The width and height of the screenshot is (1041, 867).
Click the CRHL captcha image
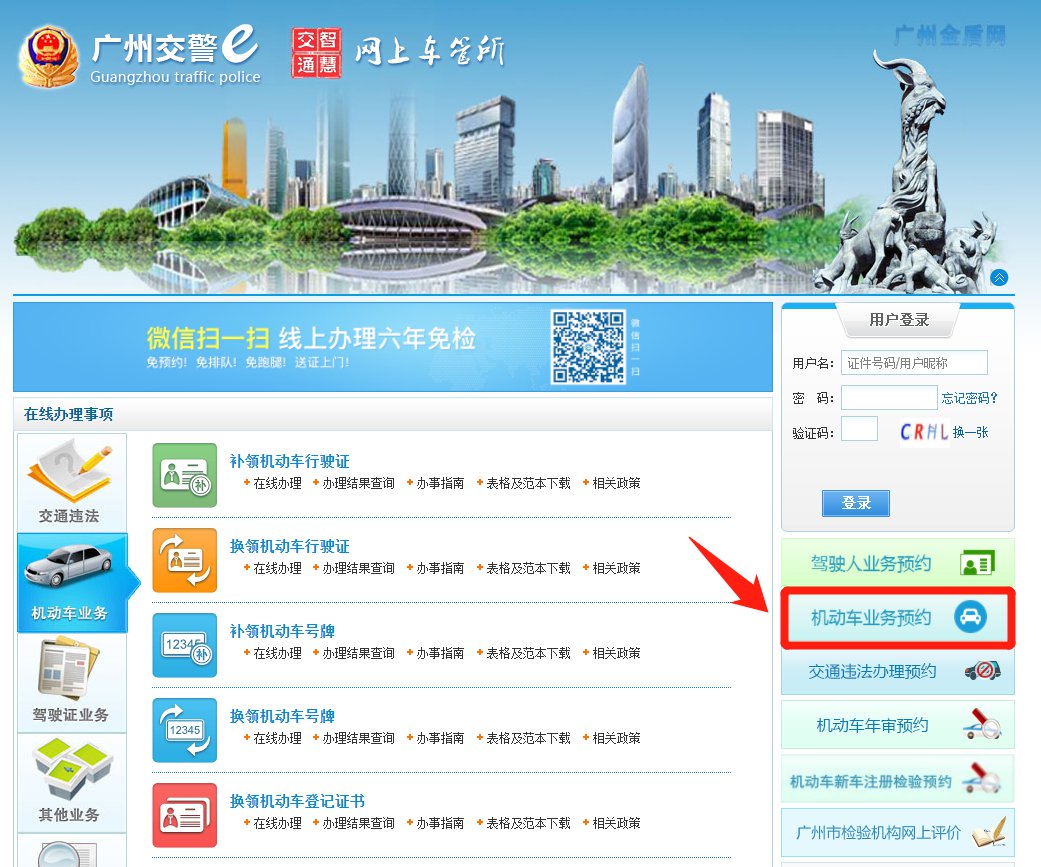click(924, 432)
